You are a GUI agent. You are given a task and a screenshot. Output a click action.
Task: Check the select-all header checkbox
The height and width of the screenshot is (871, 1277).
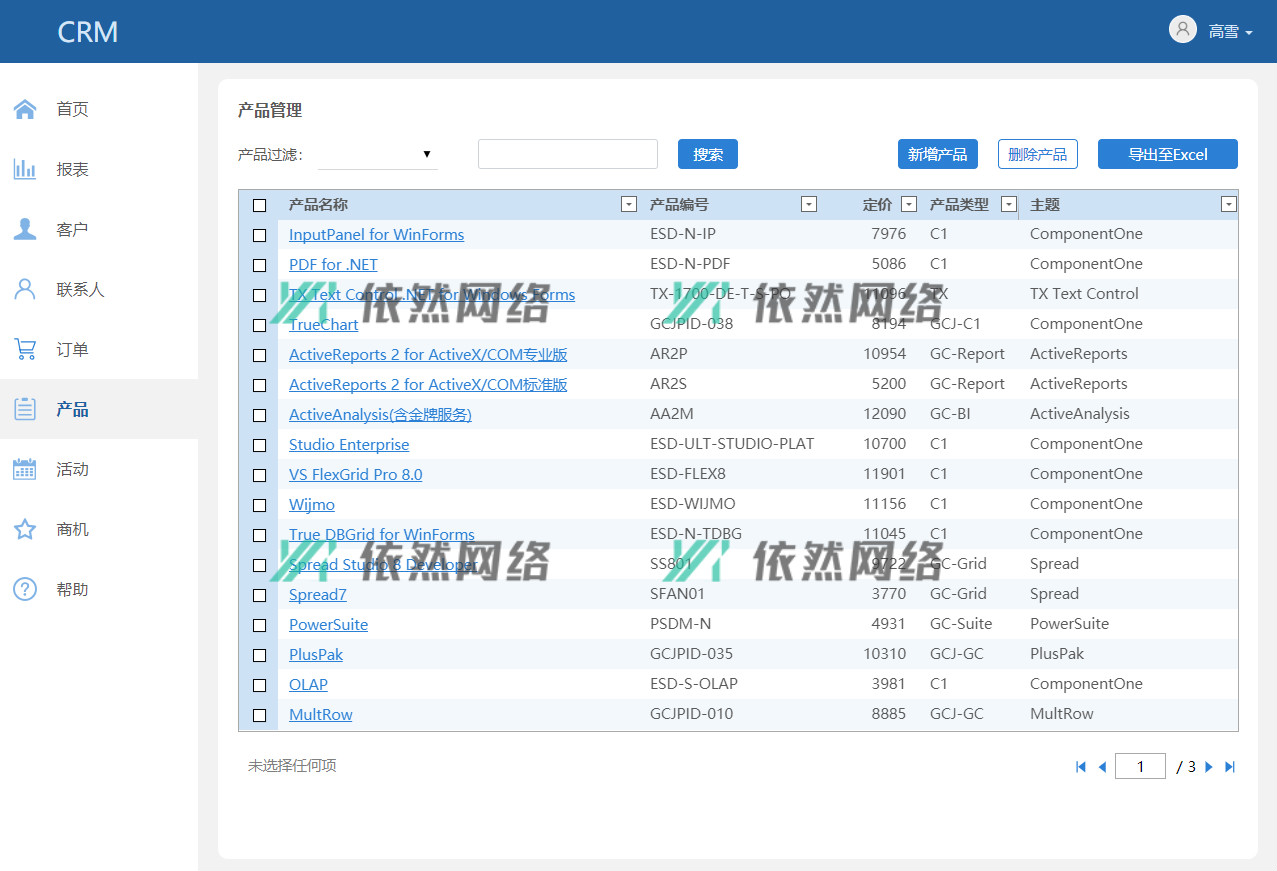coord(260,205)
